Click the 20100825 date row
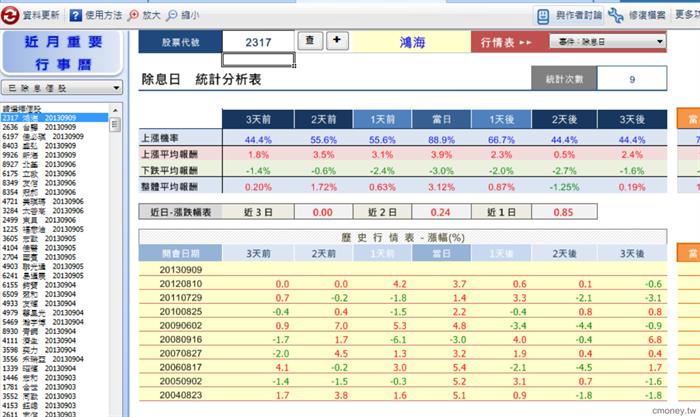The image size is (700, 417). (403, 311)
